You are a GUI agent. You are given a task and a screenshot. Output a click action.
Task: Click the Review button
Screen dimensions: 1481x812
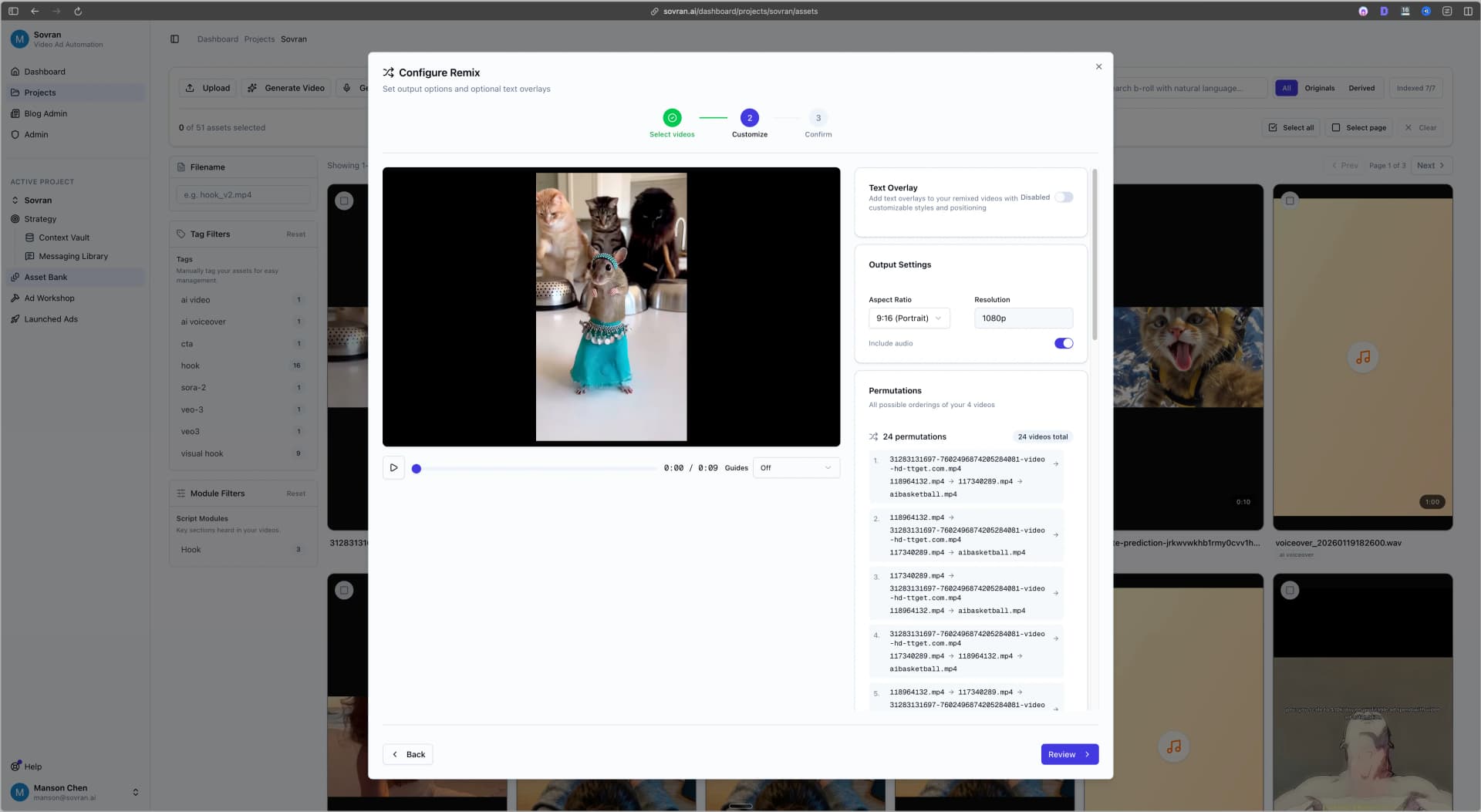[1069, 754]
